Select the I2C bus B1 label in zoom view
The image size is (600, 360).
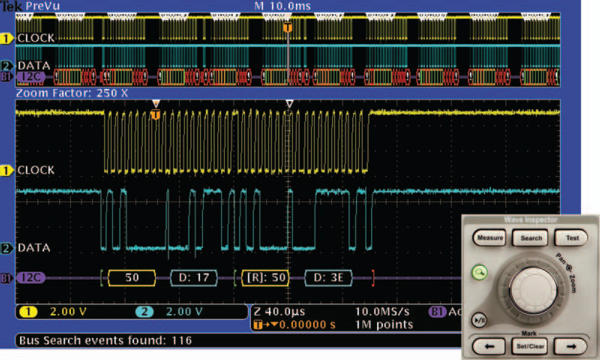click(30, 278)
